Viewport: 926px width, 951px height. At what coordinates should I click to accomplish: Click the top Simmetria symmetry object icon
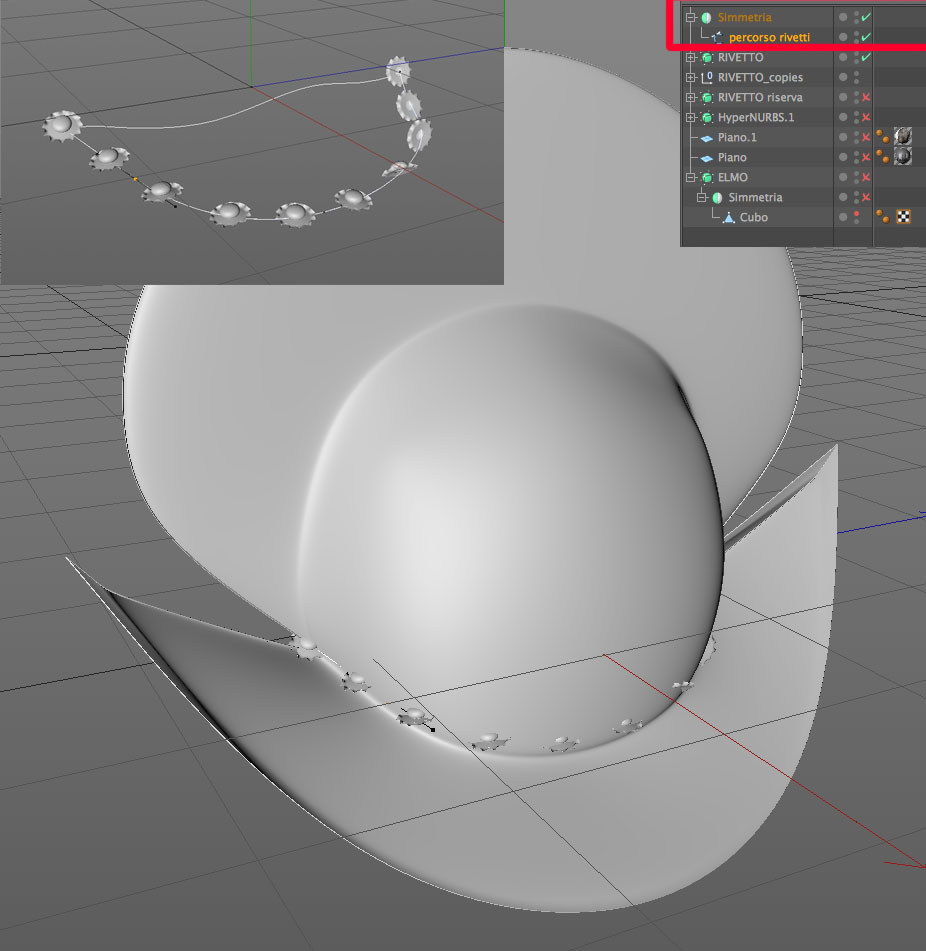tap(706, 18)
